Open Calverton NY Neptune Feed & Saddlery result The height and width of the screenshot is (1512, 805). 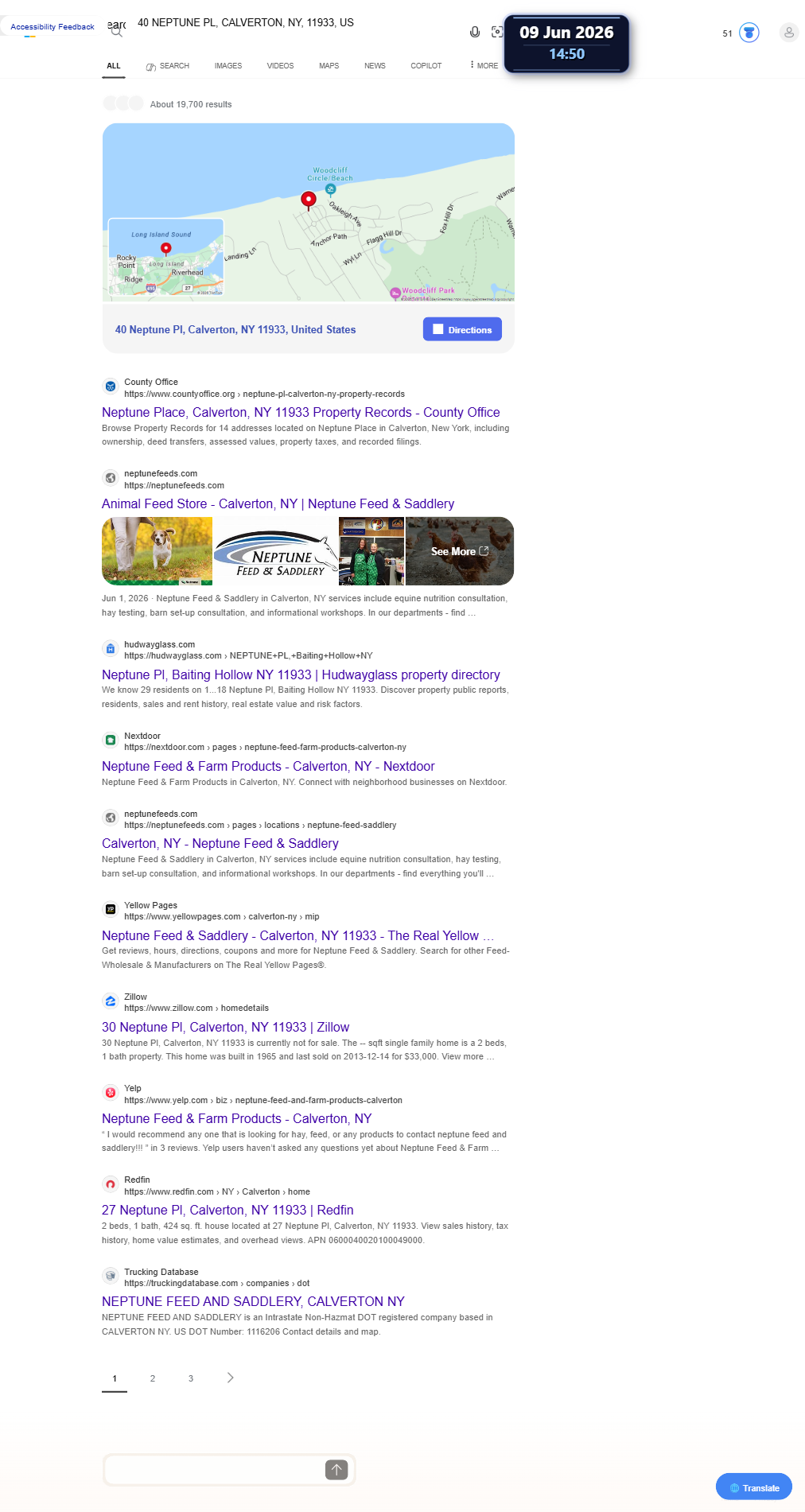tap(220, 843)
